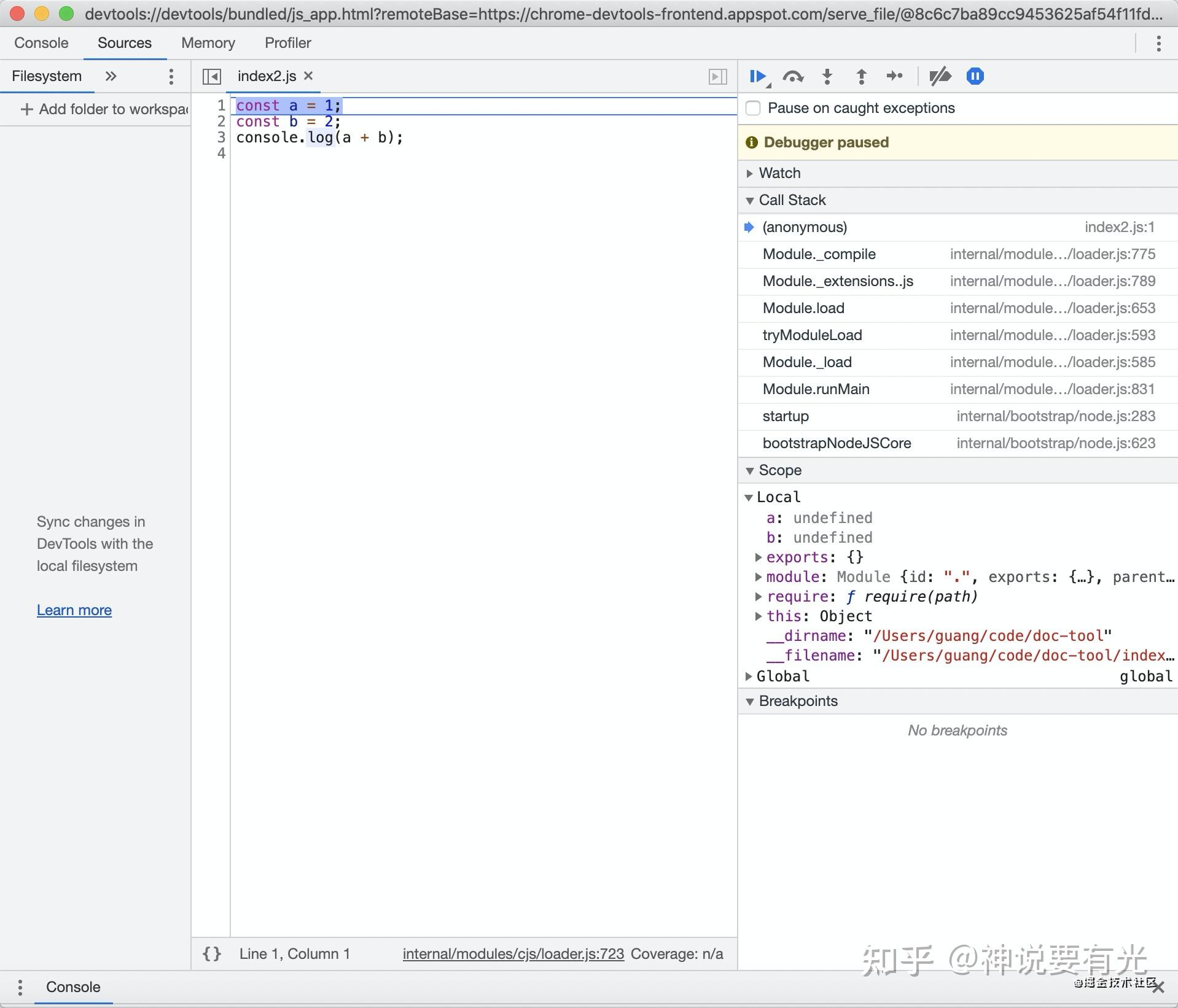Step out of current function
Screen dimensions: 1178x1008
pyautogui.click(x=860, y=76)
